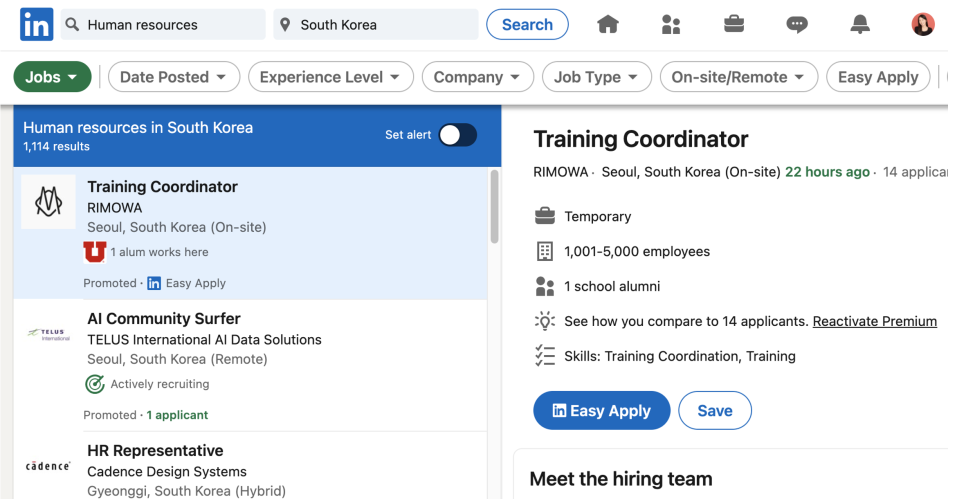Open the Training Coordinator listing title
Image resolution: width=966 pixels, height=499 pixels.
[x=163, y=187]
